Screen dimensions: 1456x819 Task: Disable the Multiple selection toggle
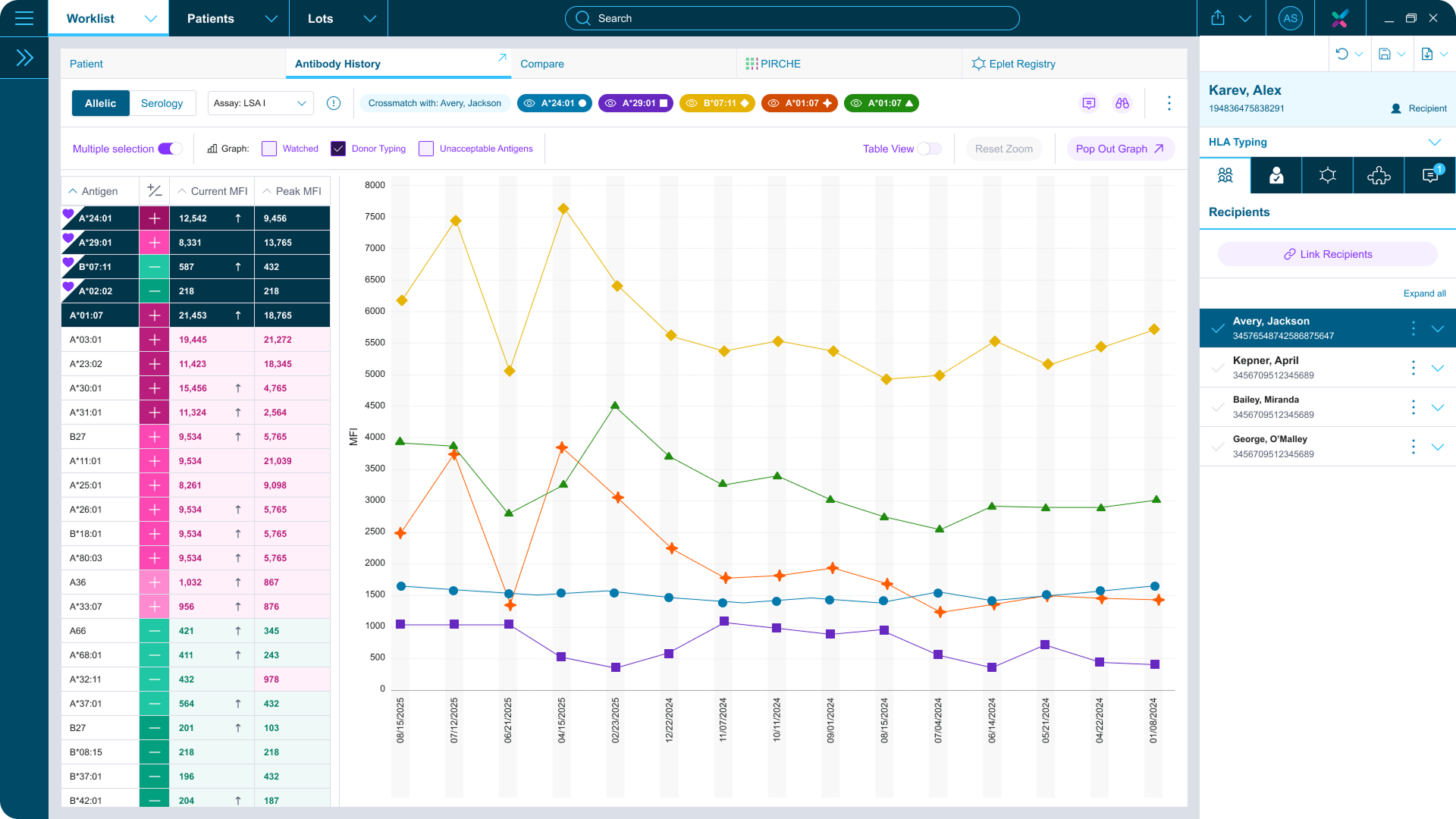tap(168, 149)
